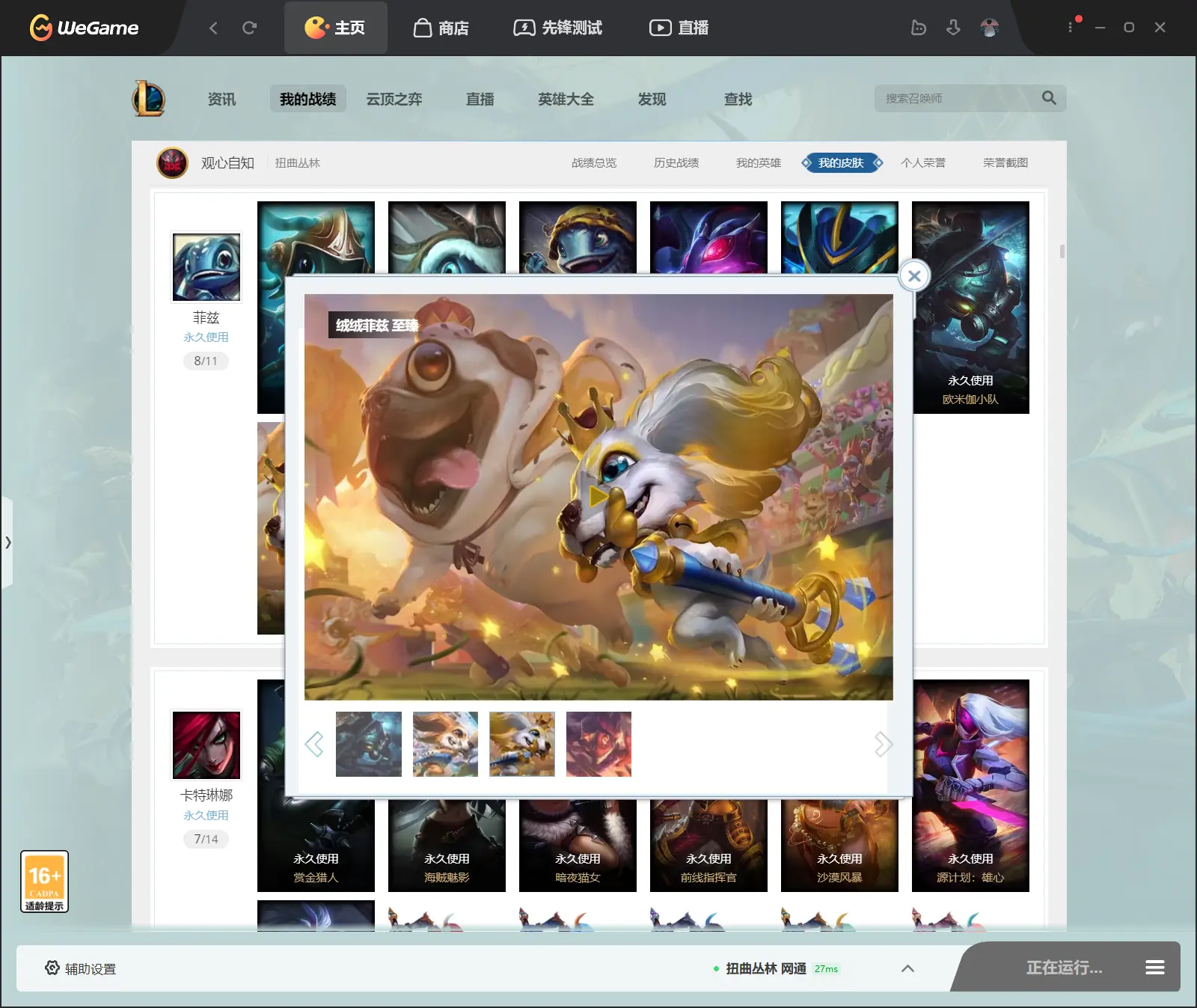
Task: Select the second fluffy Fizz skin thumbnail
Action: pyautogui.click(x=445, y=744)
